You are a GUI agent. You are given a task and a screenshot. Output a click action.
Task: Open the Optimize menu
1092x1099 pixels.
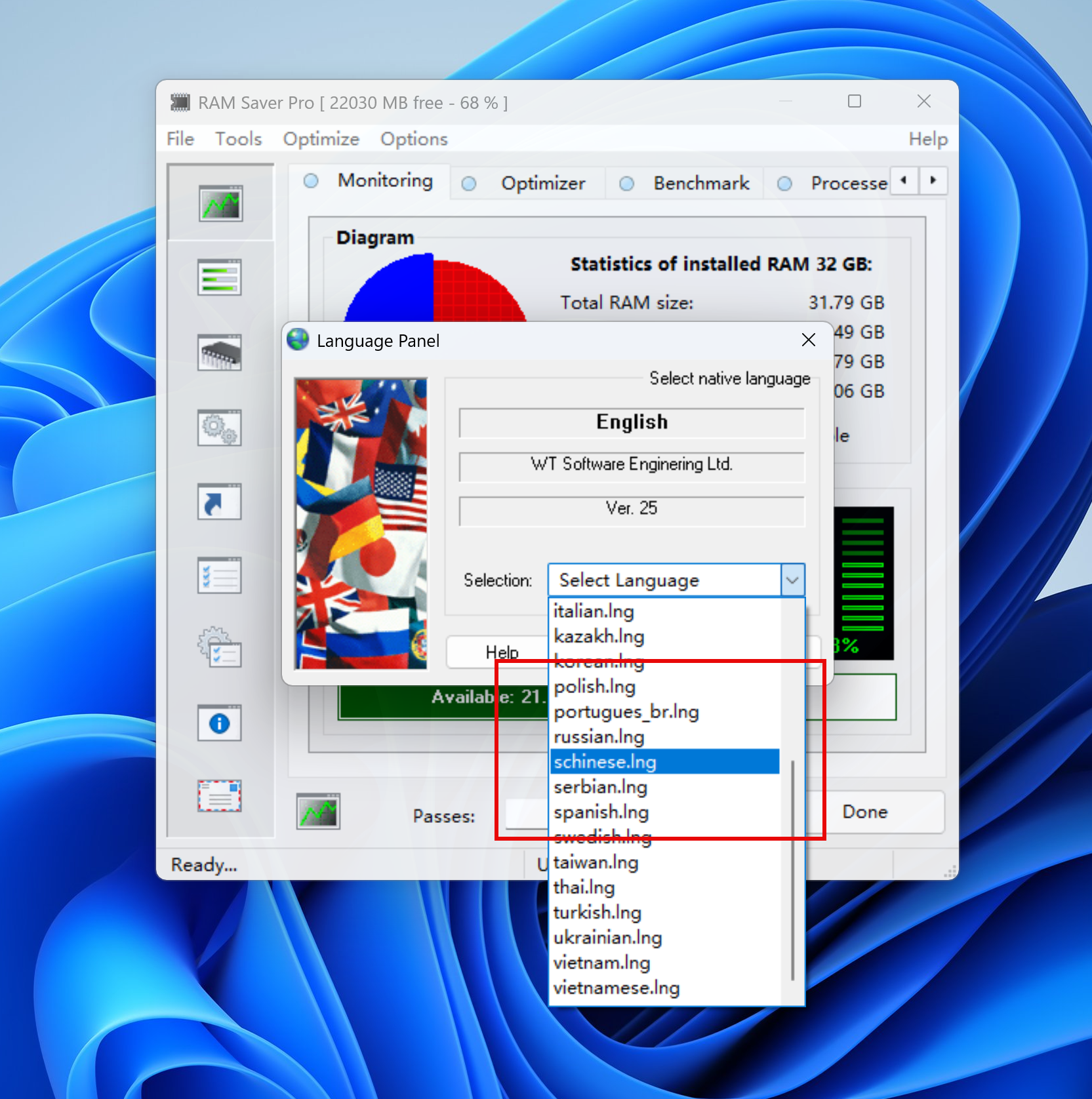321,139
